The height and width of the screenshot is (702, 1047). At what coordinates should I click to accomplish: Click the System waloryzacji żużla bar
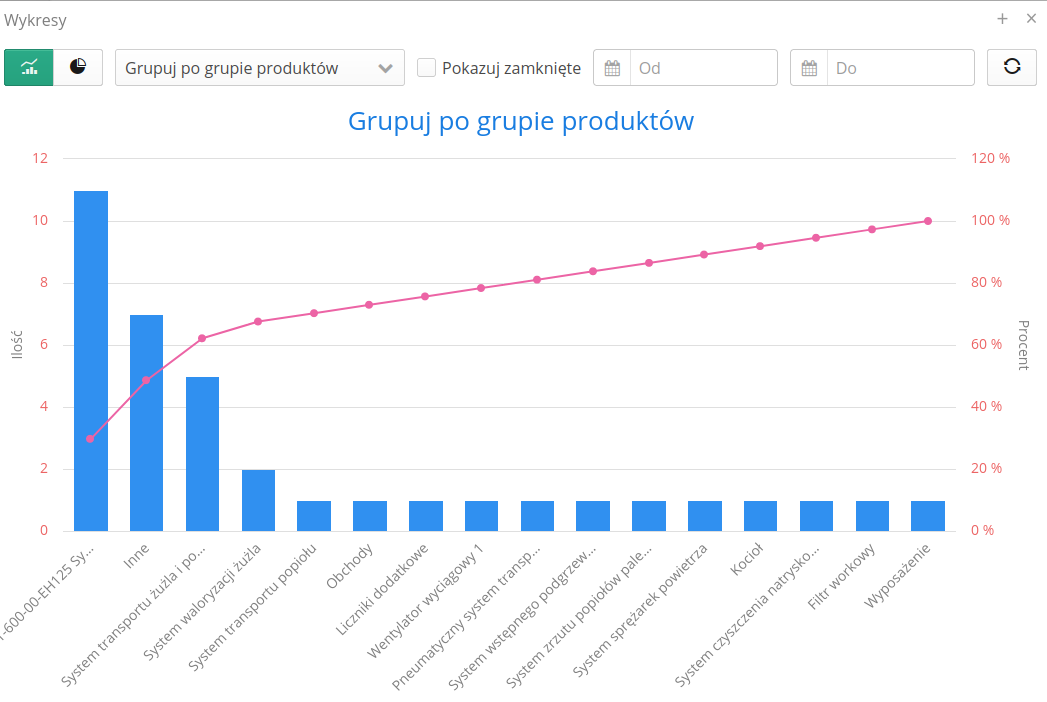pos(258,500)
